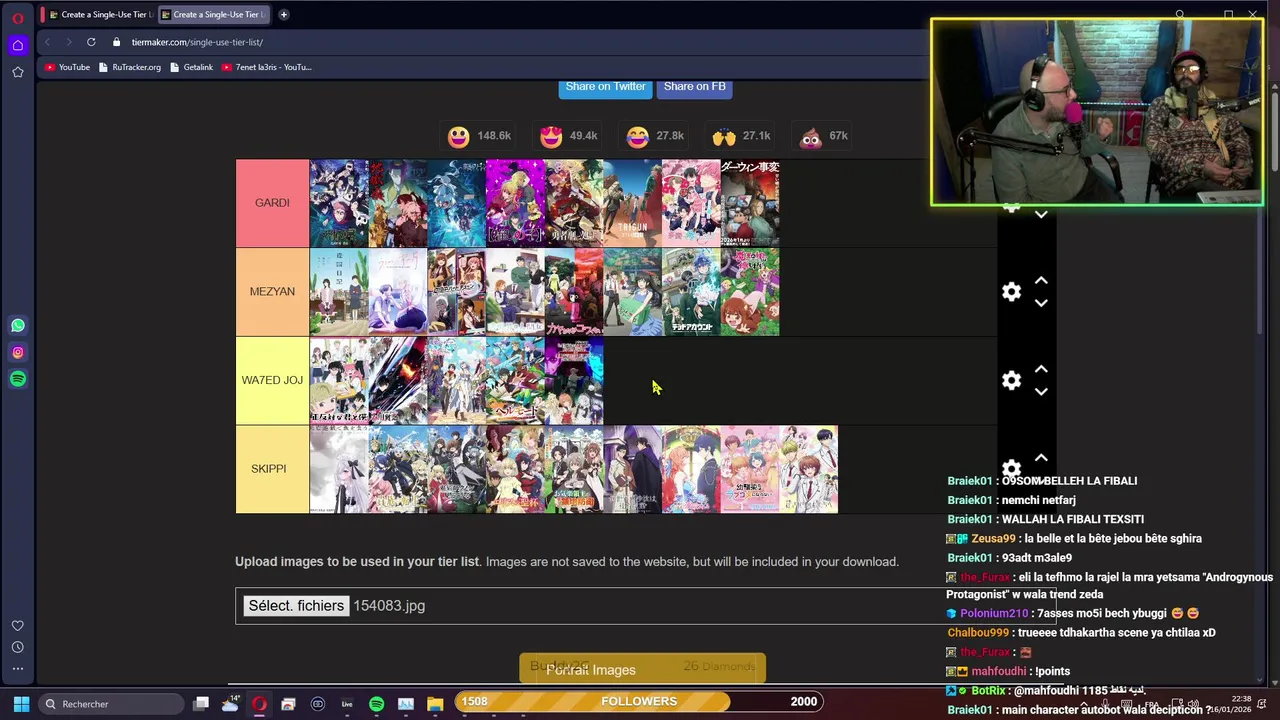
Task: Go forward to next page
Action: tap(69, 42)
